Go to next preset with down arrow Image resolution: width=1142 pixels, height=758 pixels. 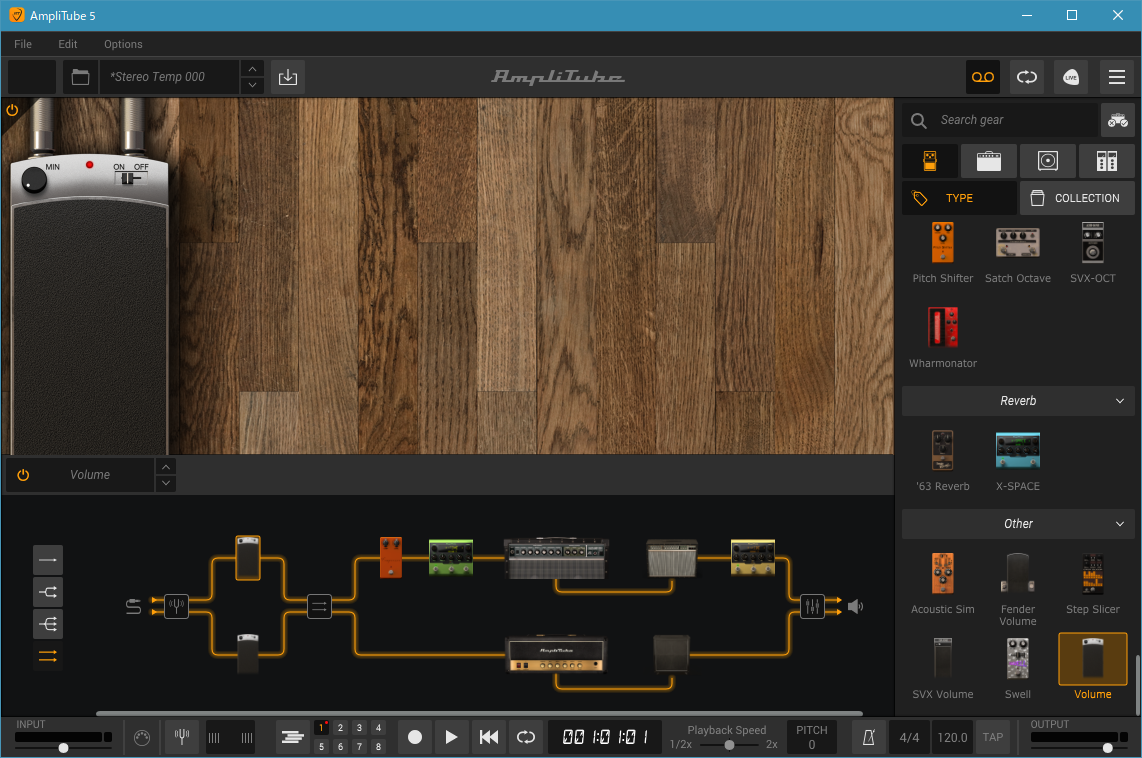252,85
